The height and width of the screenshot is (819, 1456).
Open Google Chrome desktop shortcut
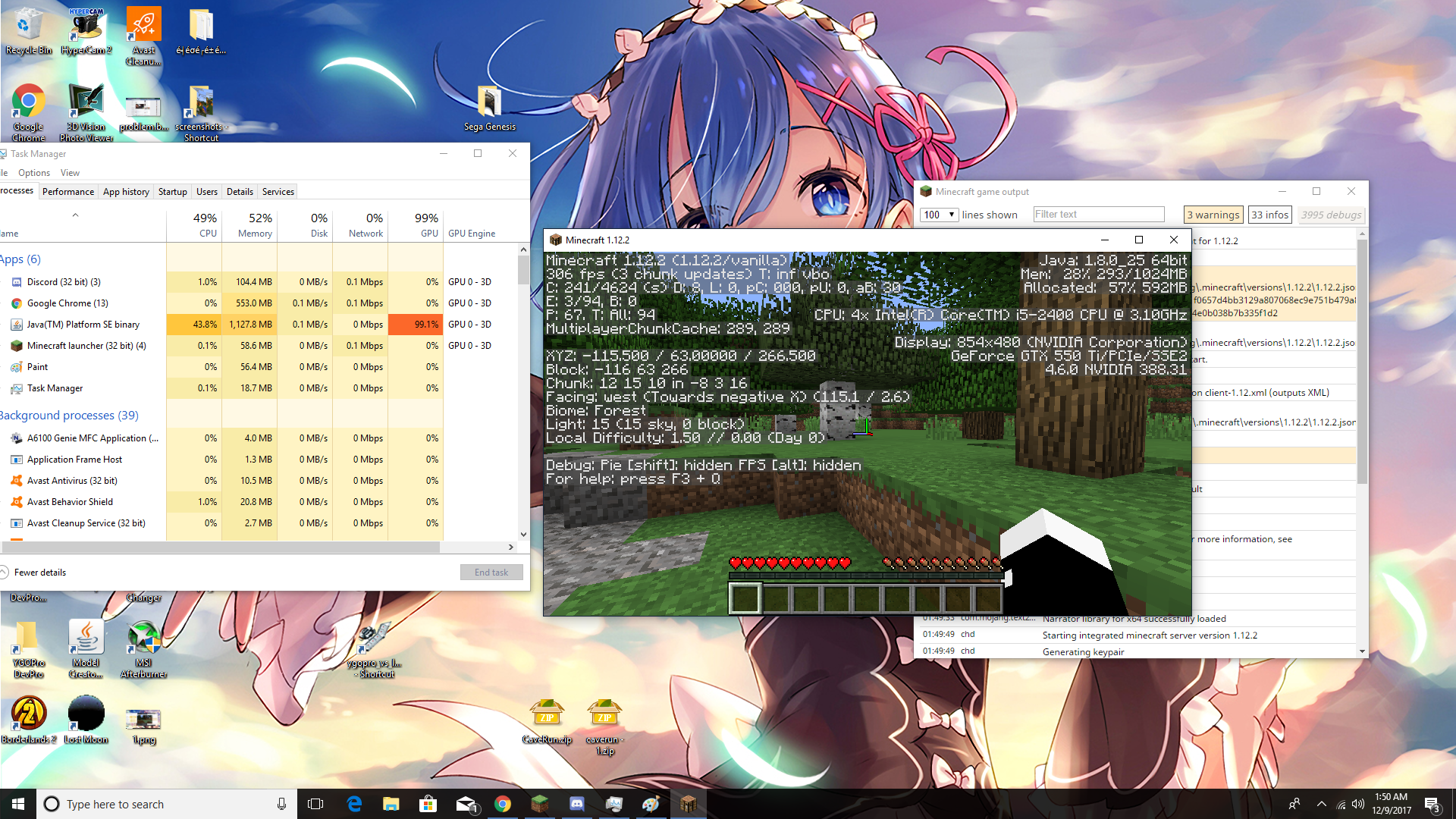tap(28, 102)
